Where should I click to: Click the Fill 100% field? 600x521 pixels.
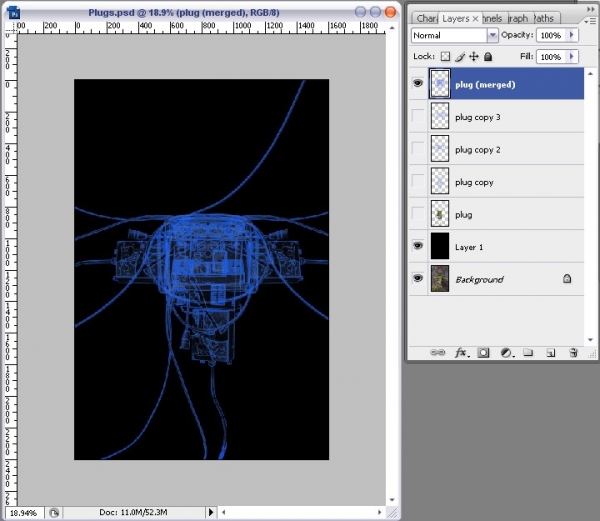pos(551,57)
